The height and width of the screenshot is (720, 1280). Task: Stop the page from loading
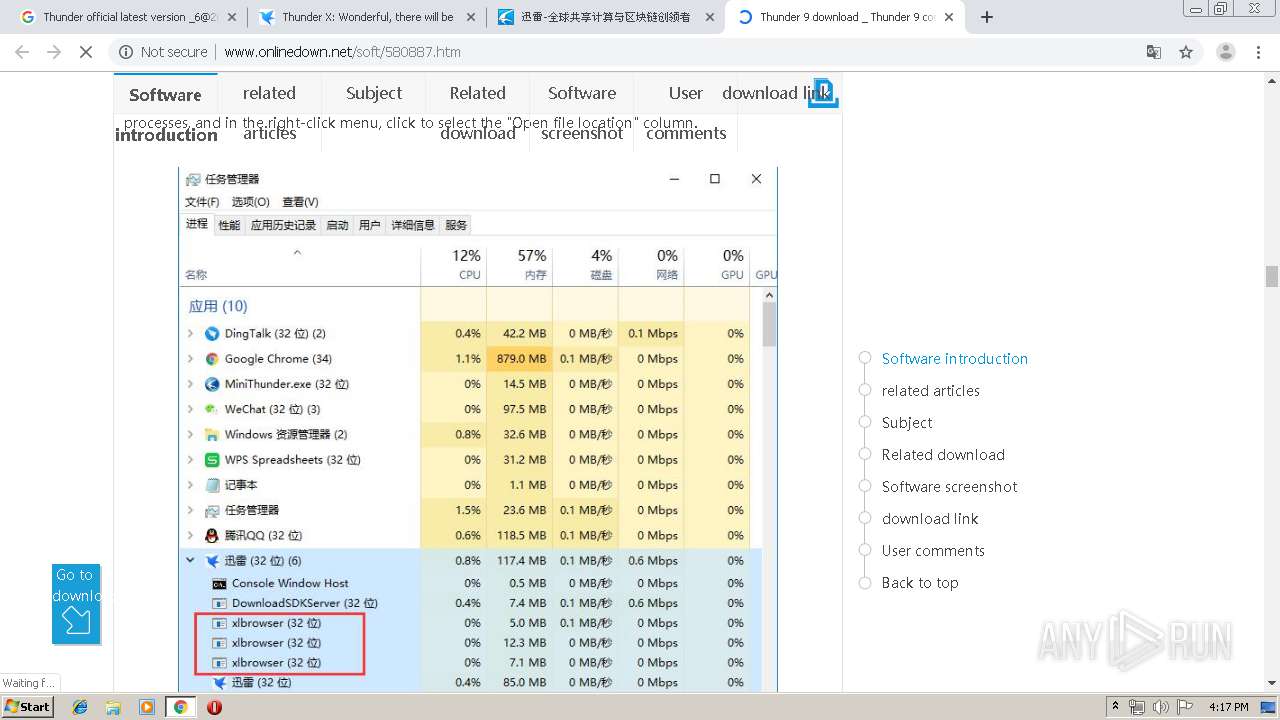pos(86,52)
